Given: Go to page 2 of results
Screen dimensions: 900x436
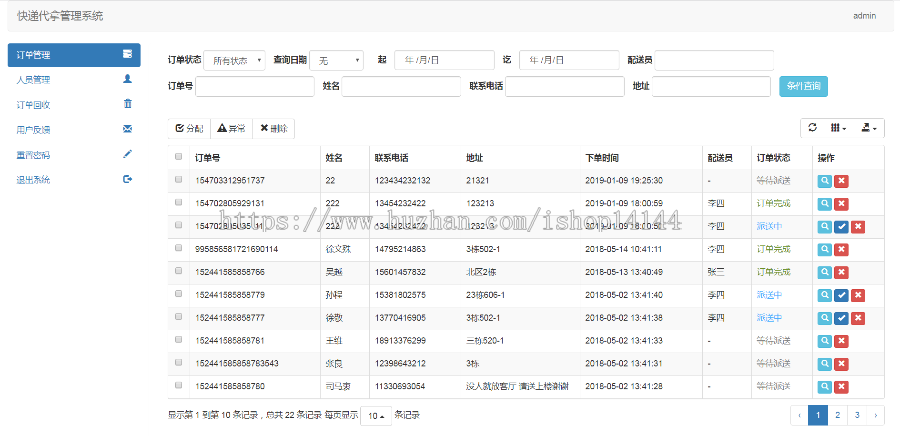Looking at the screenshot, I should 837,415.
